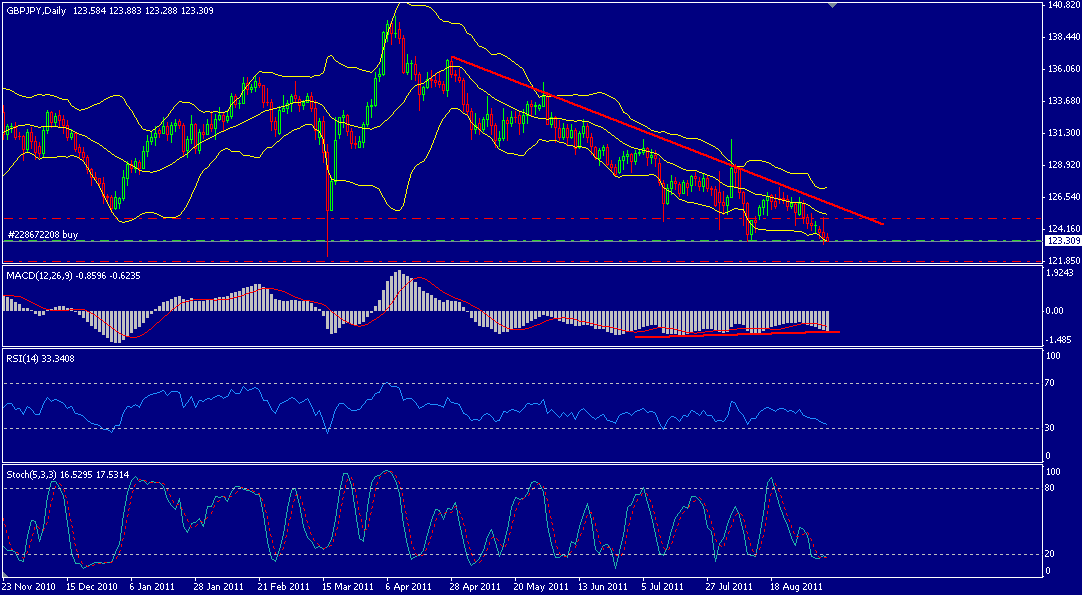1082x595 pixels.
Task: Click the 70 level on RSI scale
Action: (x=1052, y=382)
